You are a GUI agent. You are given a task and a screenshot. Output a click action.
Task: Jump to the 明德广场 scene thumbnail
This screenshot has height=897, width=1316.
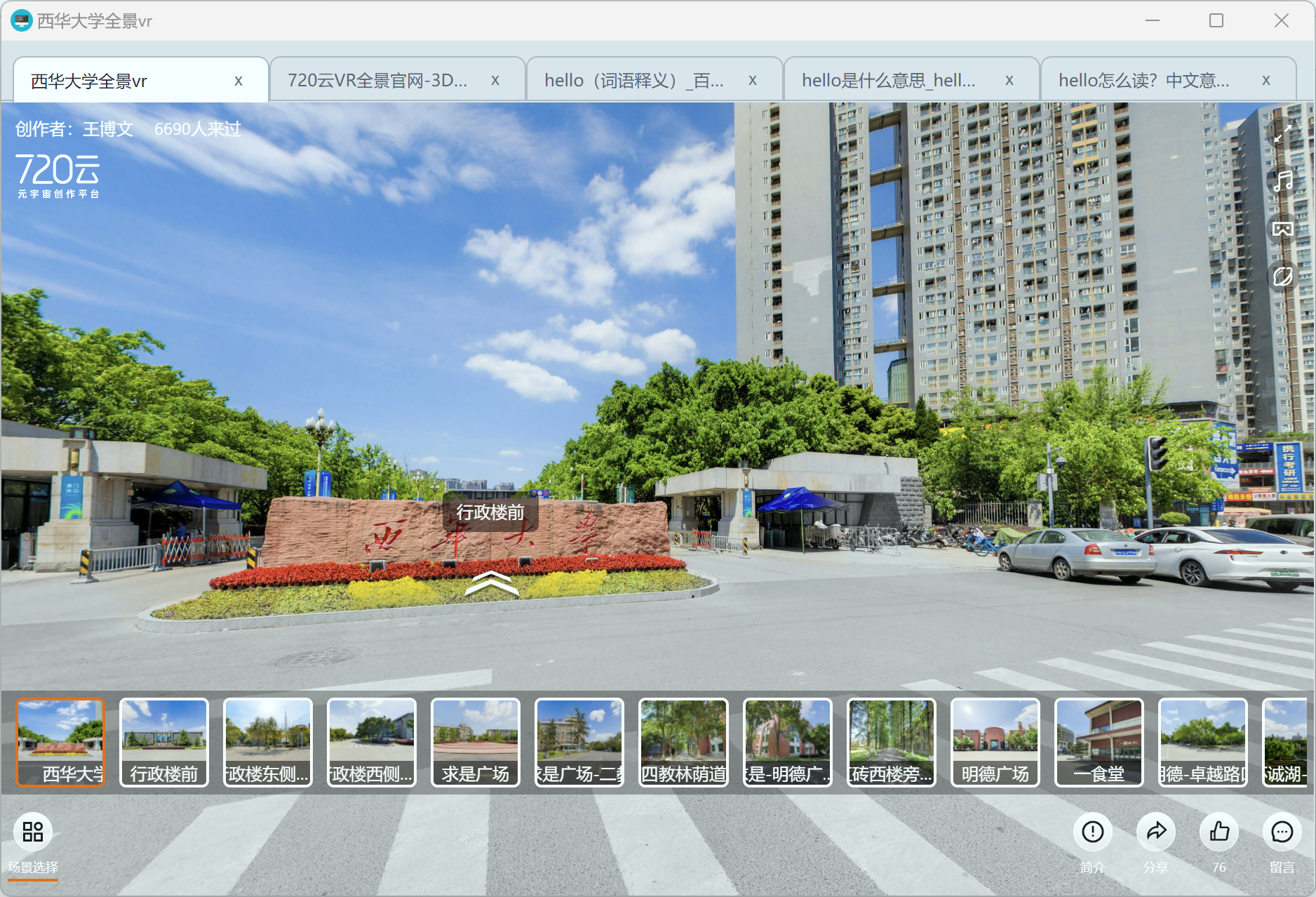click(x=995, y=742)
